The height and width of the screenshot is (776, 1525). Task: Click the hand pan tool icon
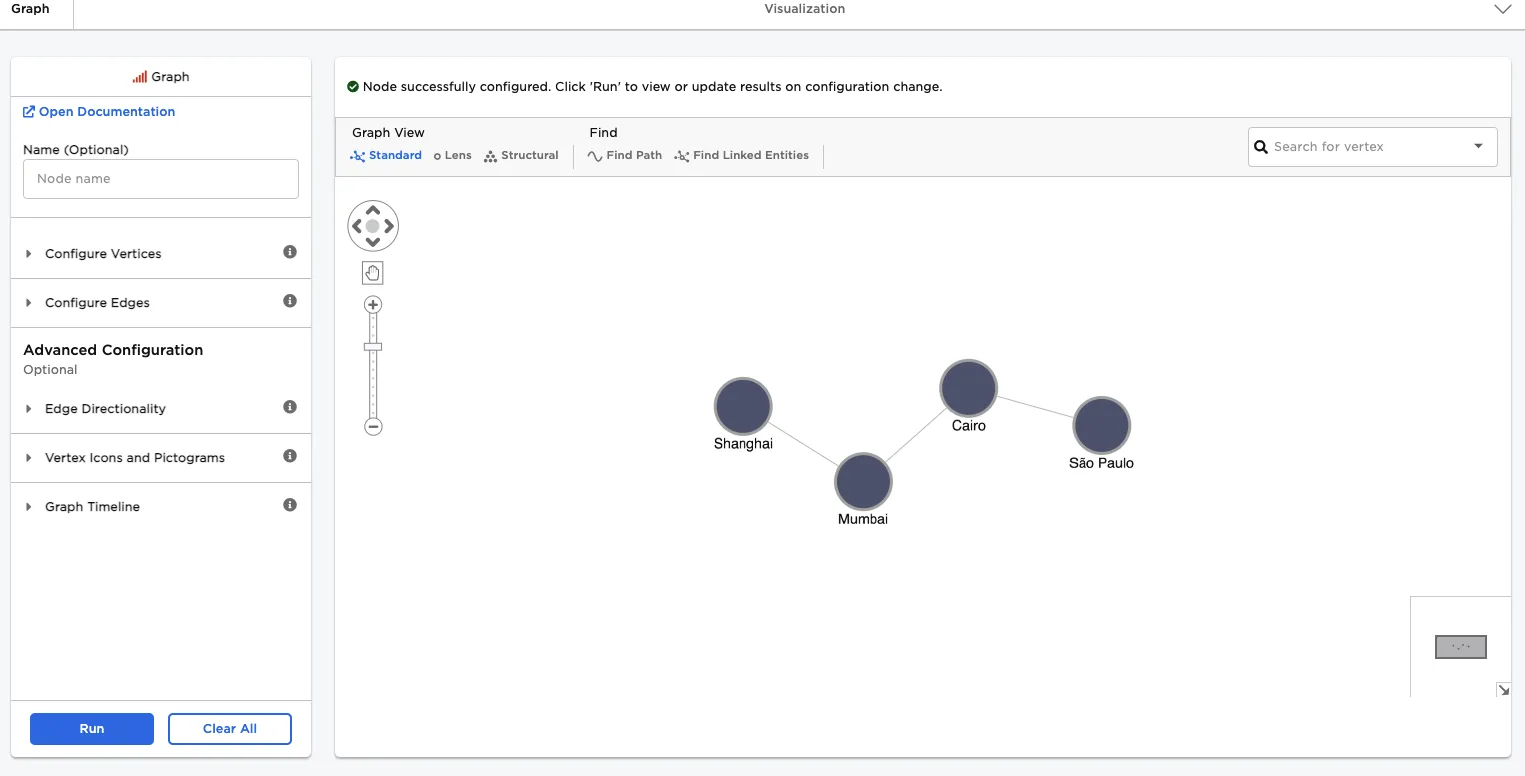pyautogui.click(x=373, y=273)
